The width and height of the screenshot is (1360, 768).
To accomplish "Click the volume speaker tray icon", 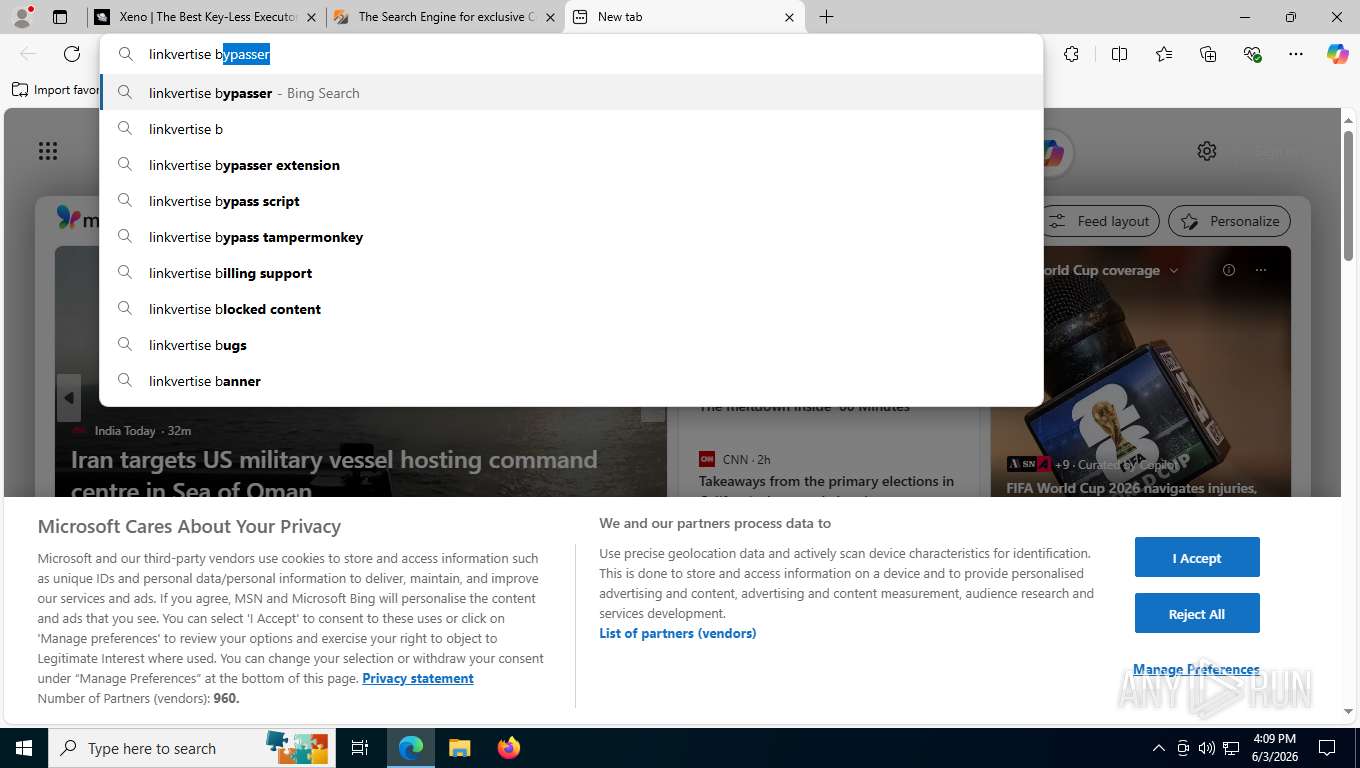I will point(1207,748).
